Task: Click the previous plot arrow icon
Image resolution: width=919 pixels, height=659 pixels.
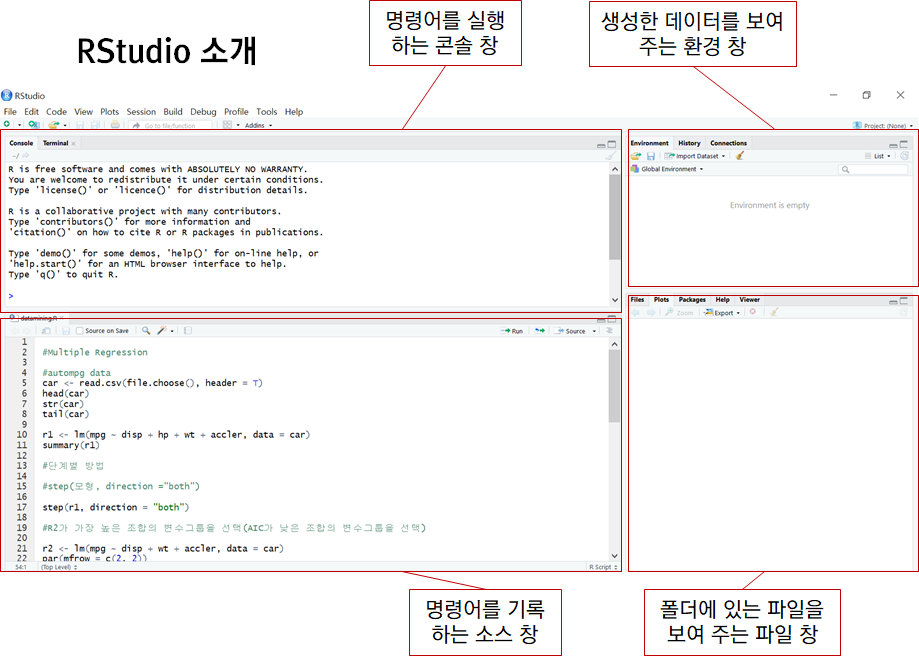Action: point(635,312)
